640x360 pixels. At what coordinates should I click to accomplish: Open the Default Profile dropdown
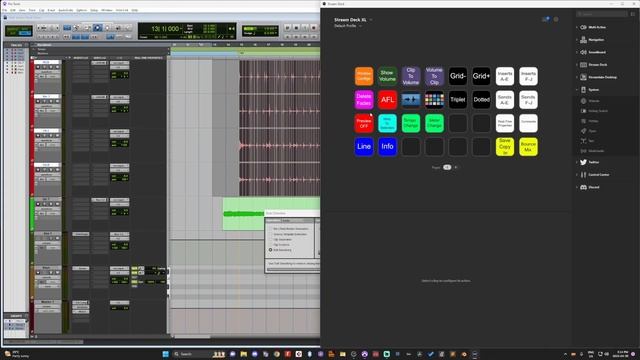(348, 26)
